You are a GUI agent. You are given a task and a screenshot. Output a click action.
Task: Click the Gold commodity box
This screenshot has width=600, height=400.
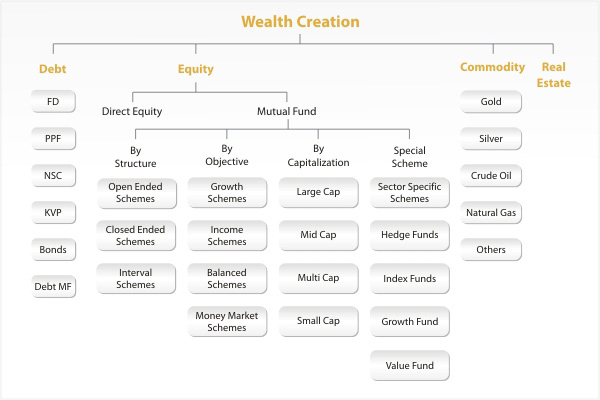click(491, 101)
